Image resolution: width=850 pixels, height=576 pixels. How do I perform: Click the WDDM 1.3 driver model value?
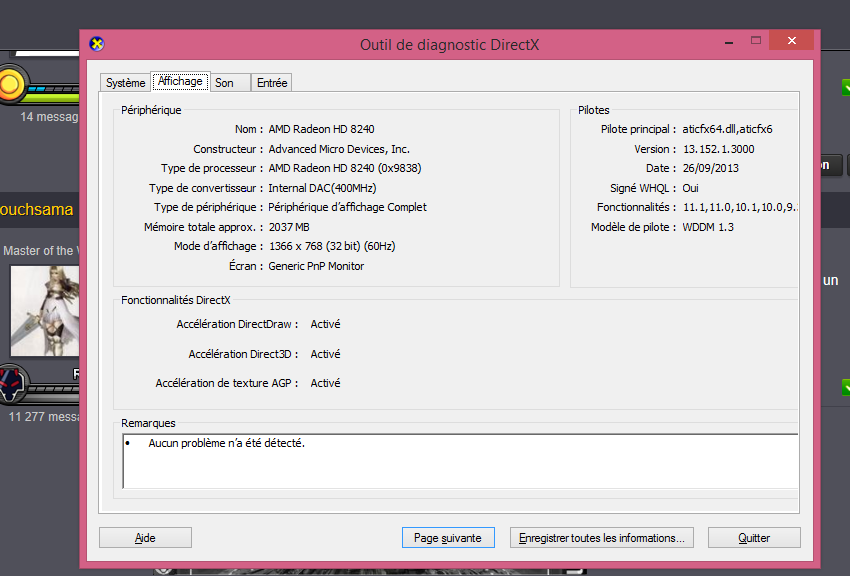[x=708, y=227]
